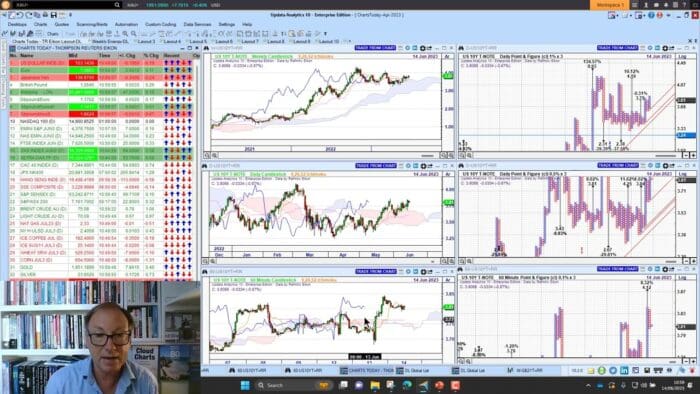Viewport: 700px width, 394px height.
Task: Click the settings gear in top Point & Figure header
Action: coord(665,48)
